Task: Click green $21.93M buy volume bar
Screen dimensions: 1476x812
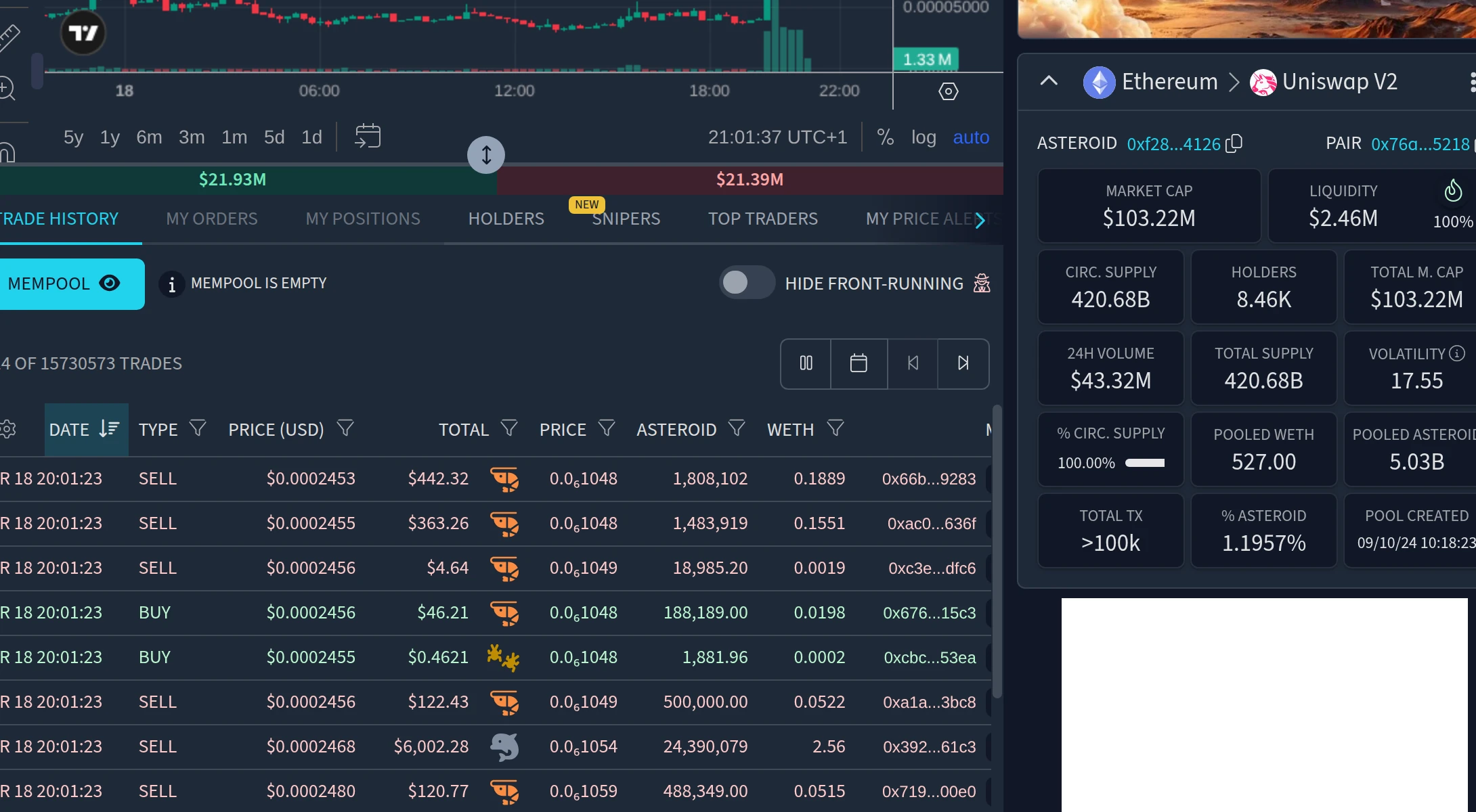Action: pos(248,179)
